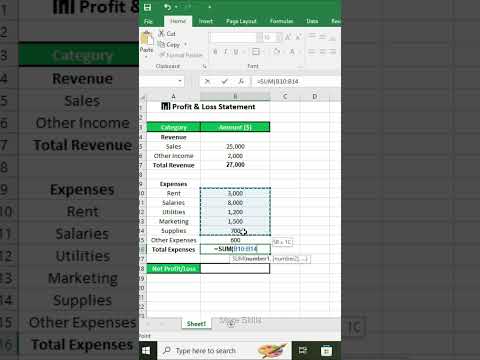Click the Font Color A button
This screenshot has width=480, height=360.
(292, 52)
